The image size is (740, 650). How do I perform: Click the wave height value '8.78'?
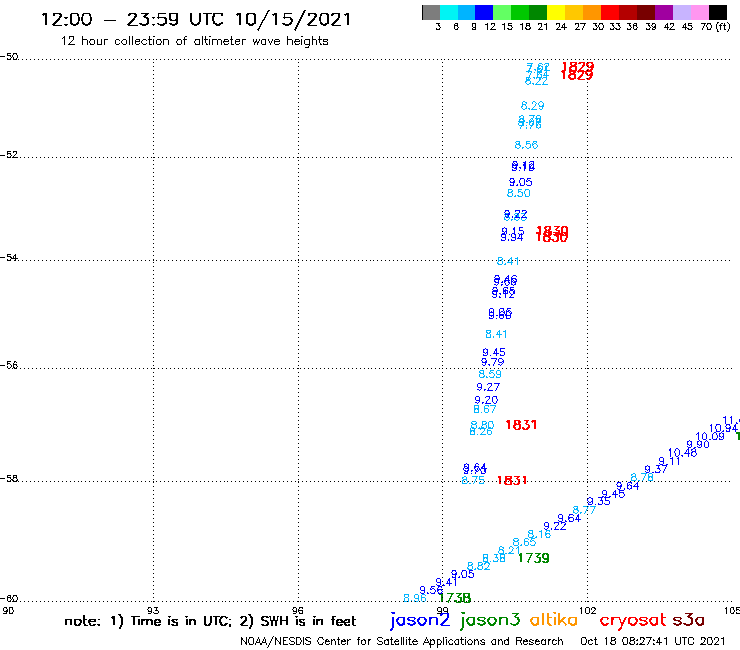click(642, 477)
